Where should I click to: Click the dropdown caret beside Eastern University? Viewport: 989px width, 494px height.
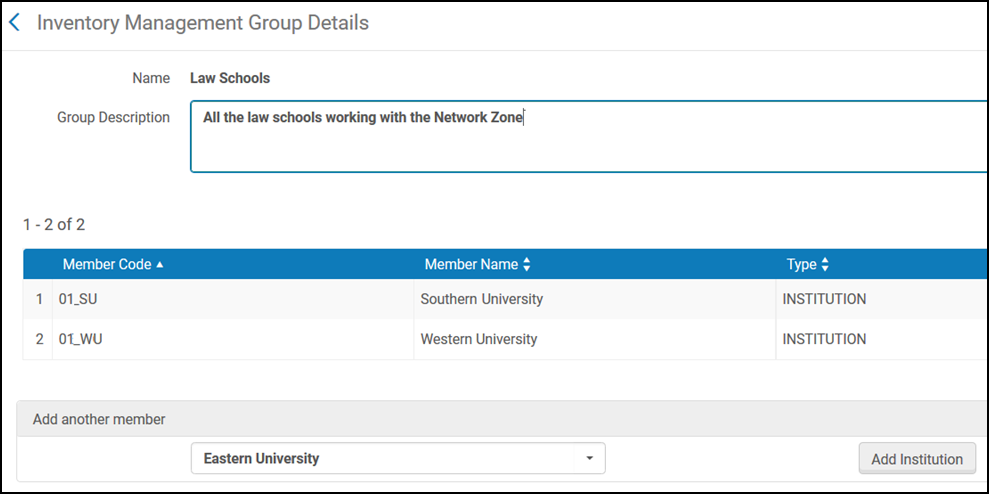(589, 458)
